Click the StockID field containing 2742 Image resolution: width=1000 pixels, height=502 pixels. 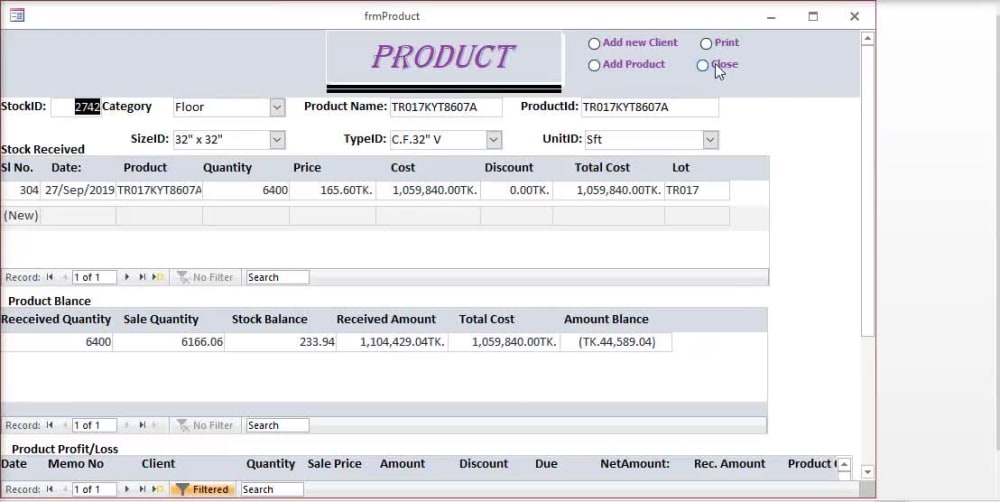(76, 107)
